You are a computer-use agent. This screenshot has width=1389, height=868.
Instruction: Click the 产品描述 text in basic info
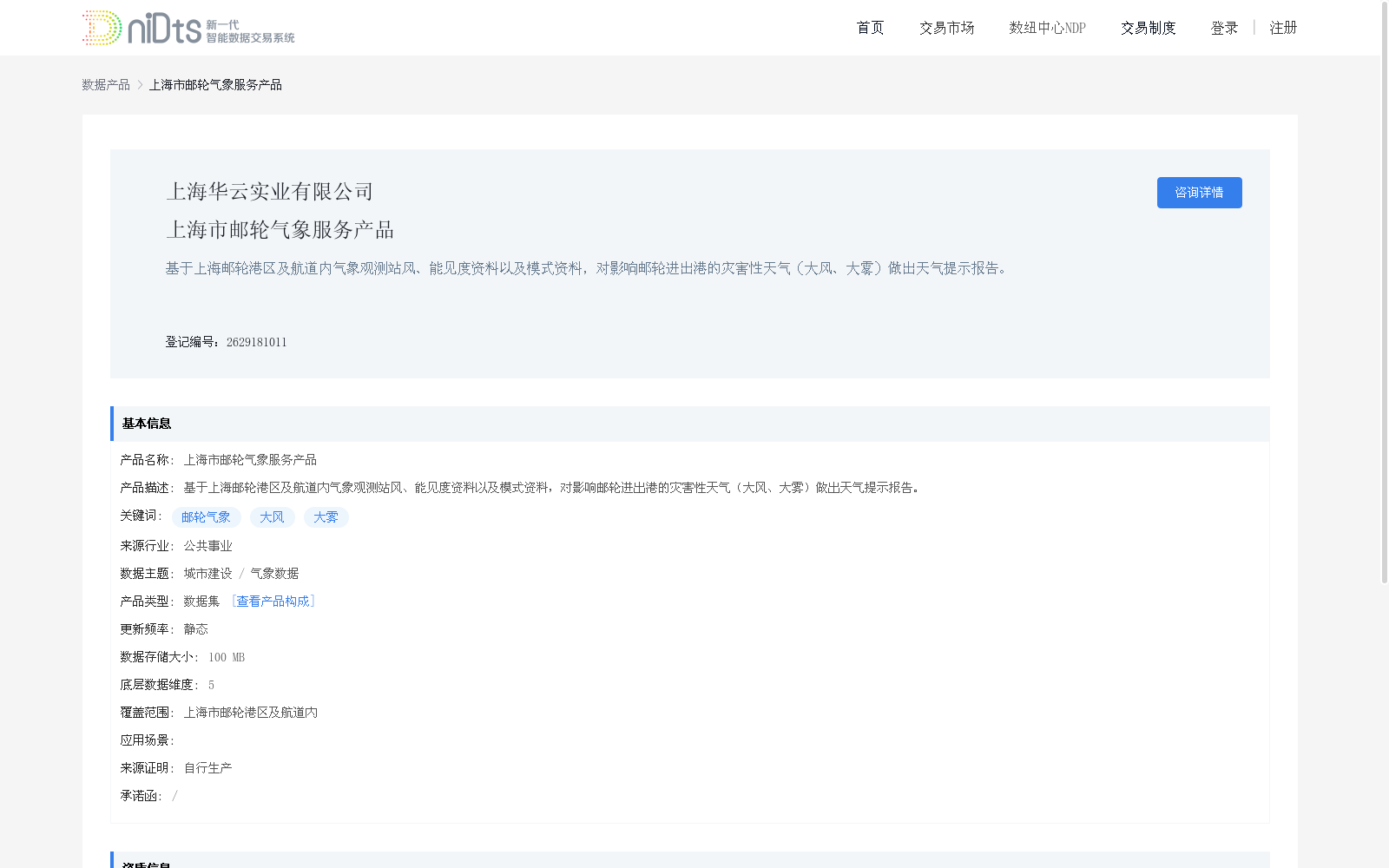(552, 487)
